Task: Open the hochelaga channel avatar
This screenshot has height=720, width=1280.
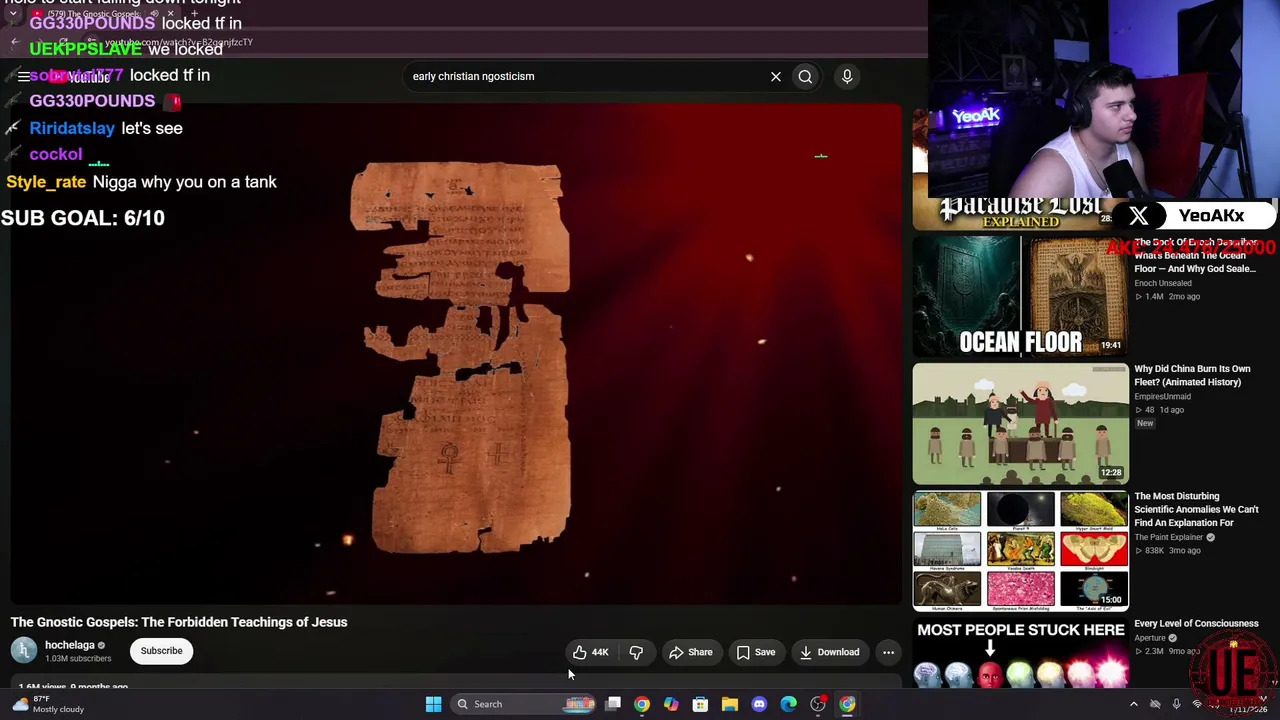Action: pyautogui.click(x=24, y=651)
